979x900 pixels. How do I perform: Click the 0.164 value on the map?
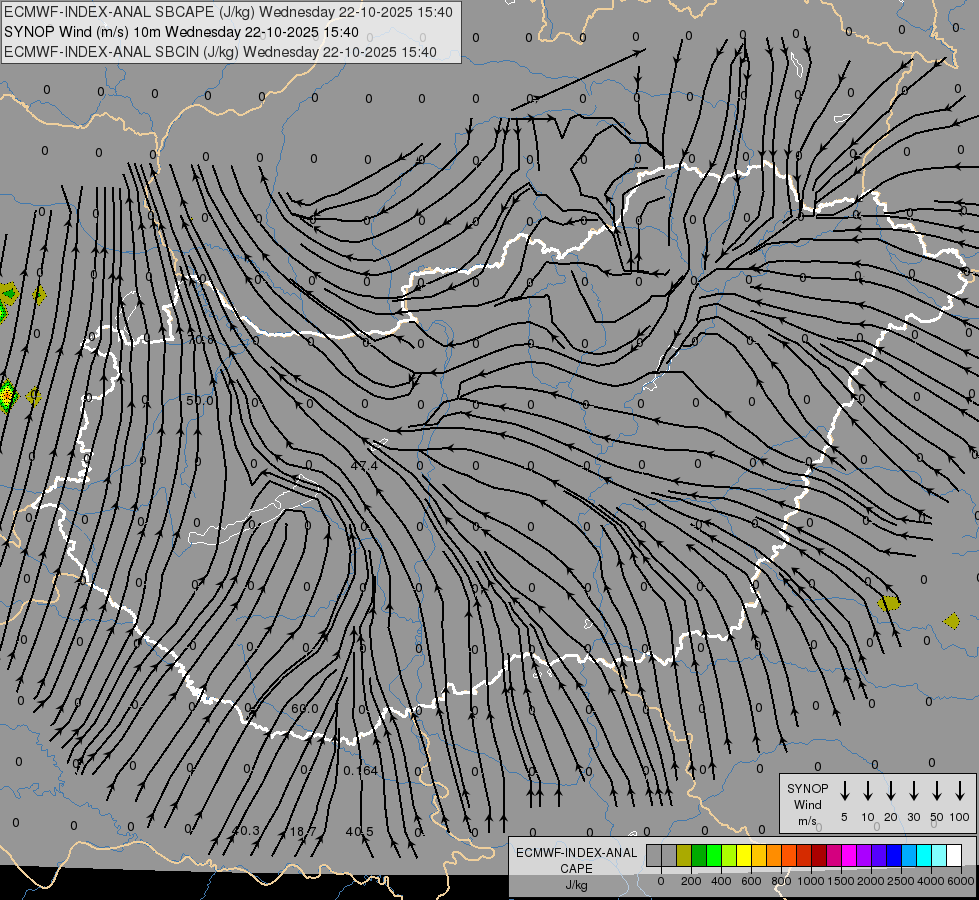(x=360, y=770)
